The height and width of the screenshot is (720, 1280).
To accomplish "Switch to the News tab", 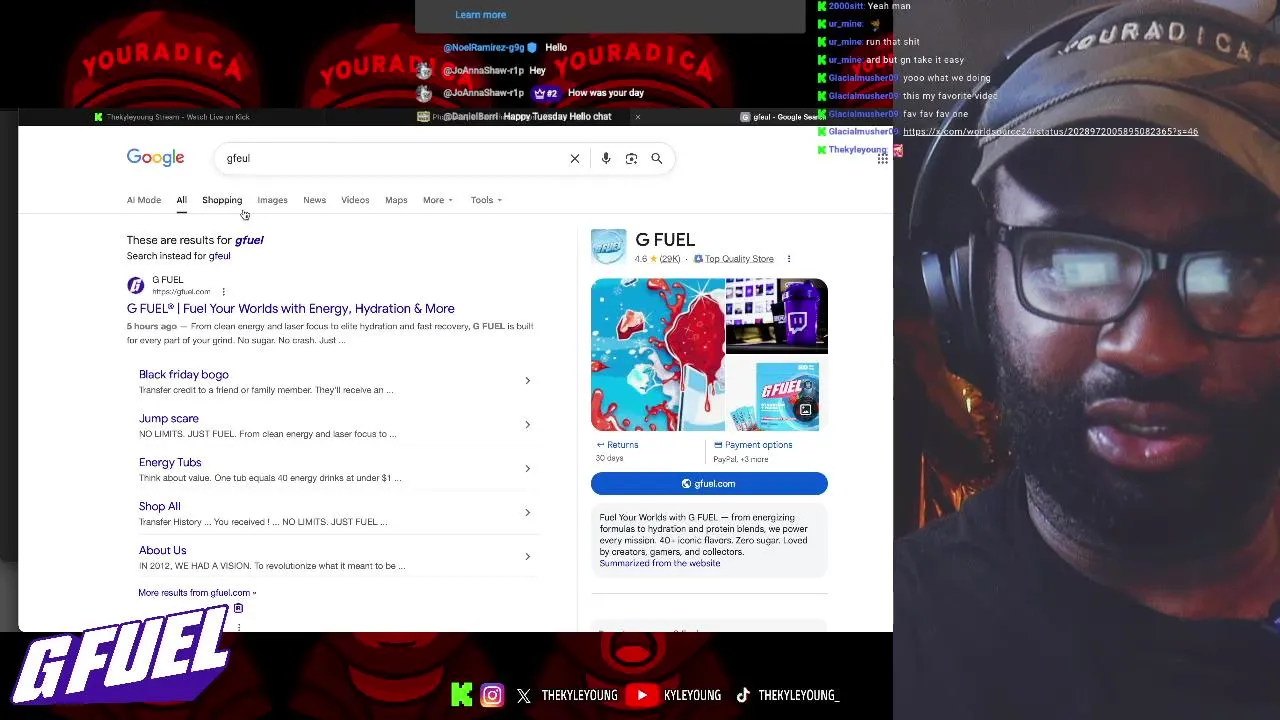I will (x=314, y=200).
